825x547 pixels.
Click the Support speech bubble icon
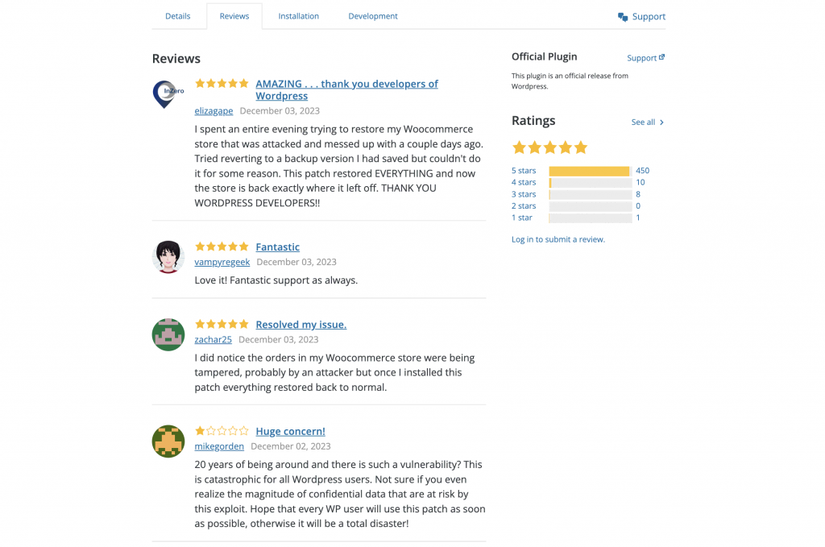click(623, 17)
